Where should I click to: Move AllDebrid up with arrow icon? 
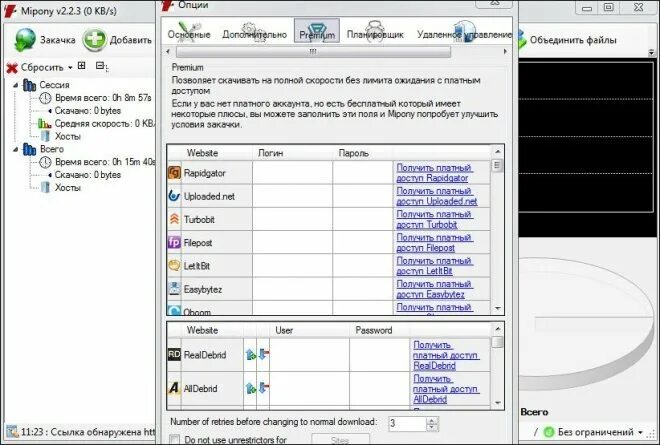pos(250,388)
